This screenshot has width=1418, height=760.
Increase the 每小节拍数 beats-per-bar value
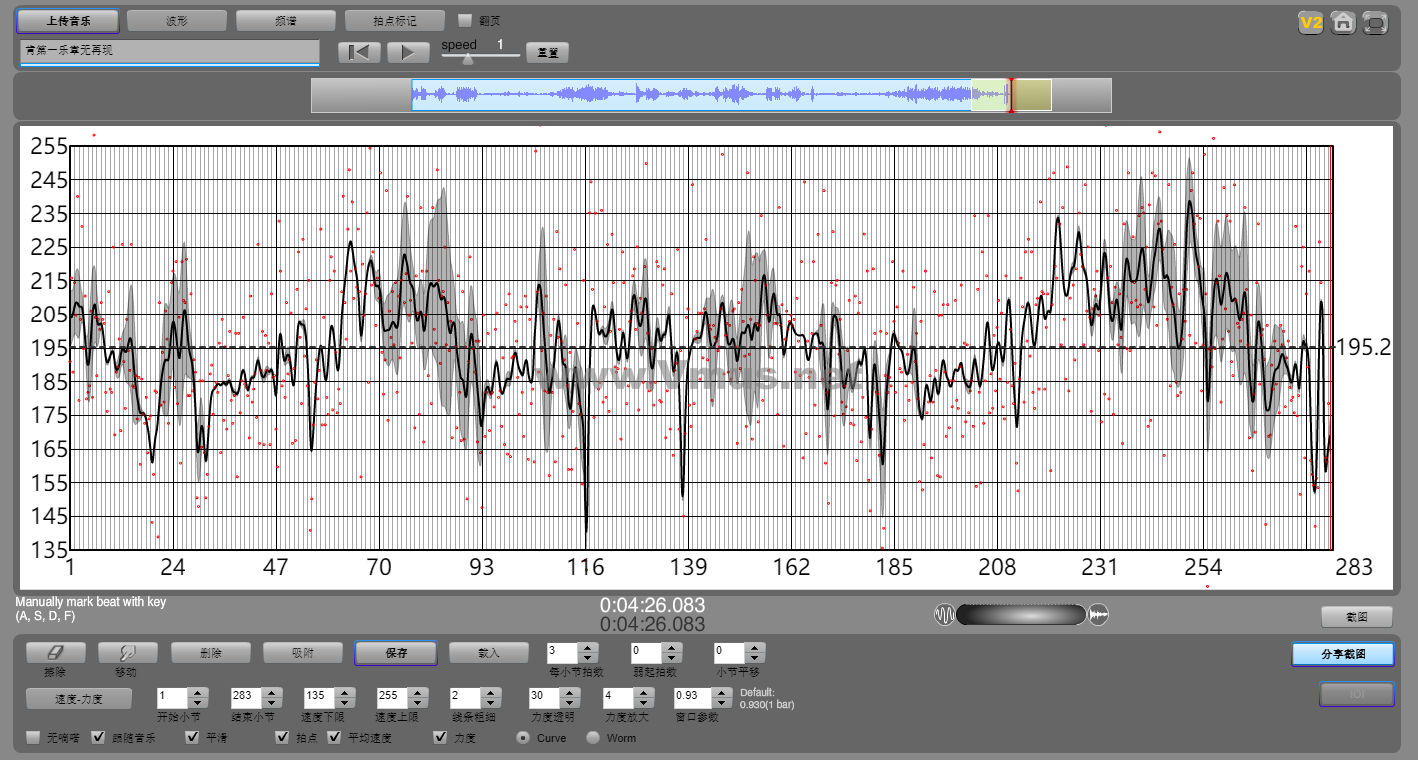tap(589, 648)
